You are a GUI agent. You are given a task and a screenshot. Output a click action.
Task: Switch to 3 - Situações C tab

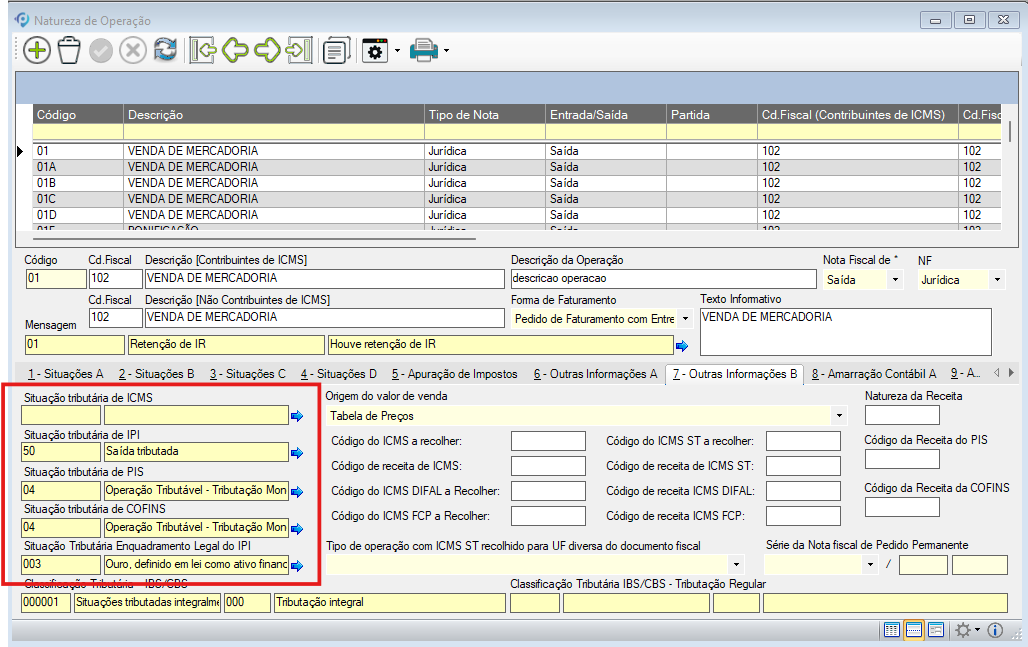(x=248, y=374)
